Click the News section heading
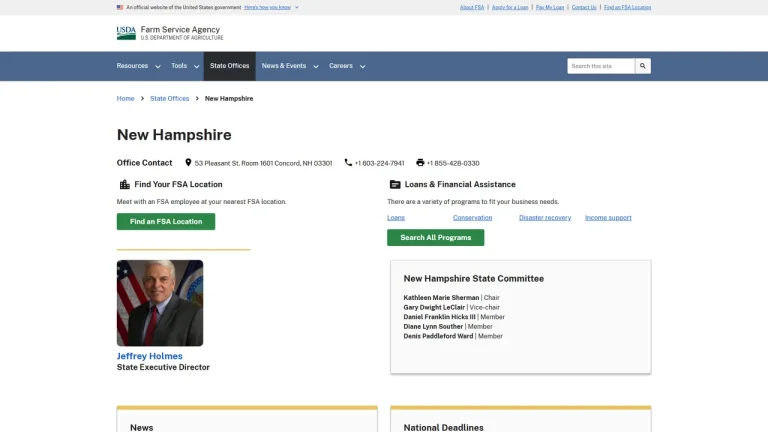This screenshot has height=432, width=768. coord(142,427)
